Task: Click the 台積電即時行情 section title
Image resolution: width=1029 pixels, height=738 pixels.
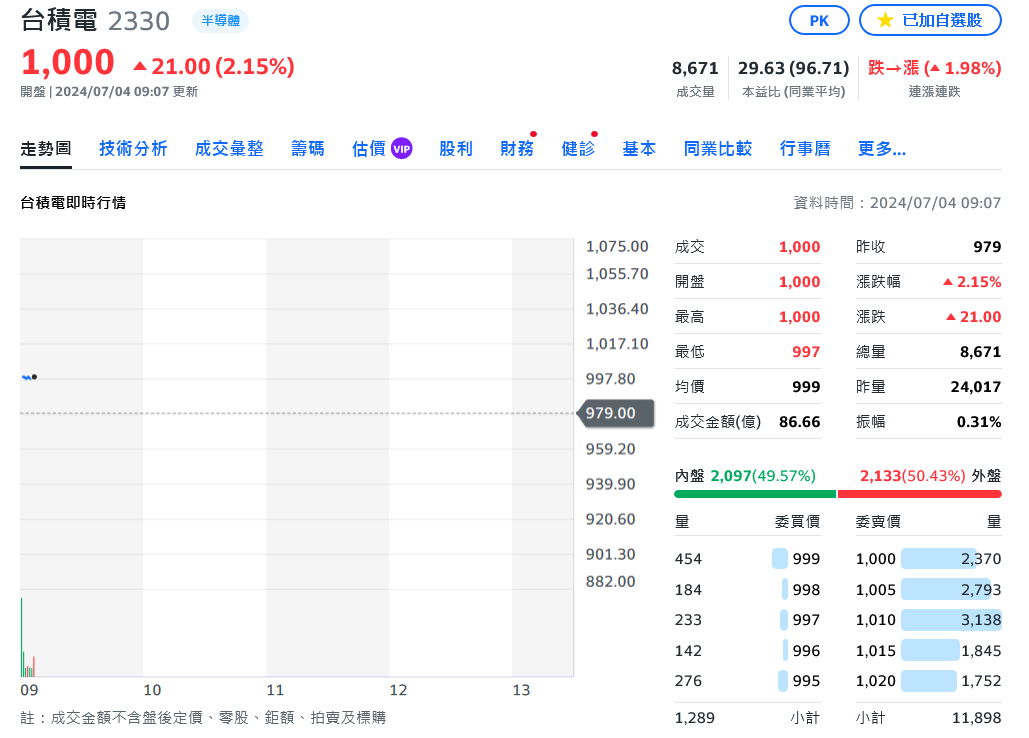Action: [x=74, y=203]
